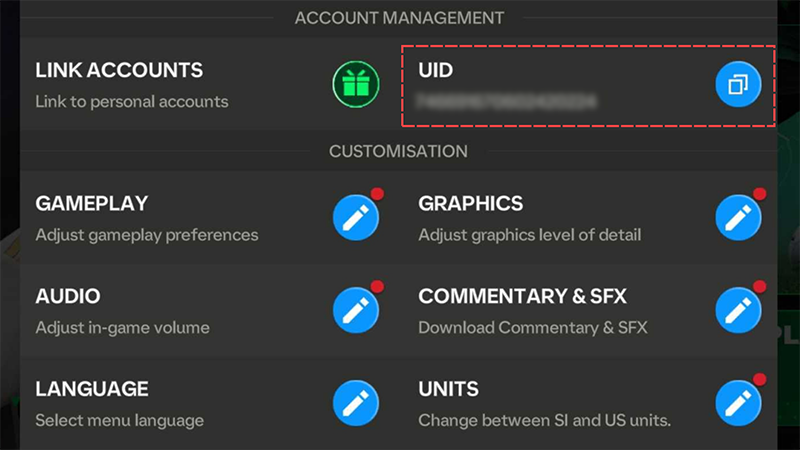800x450 pixels.
Task: Select the Units pencil edit icon
Action: [x=738, y=403]
